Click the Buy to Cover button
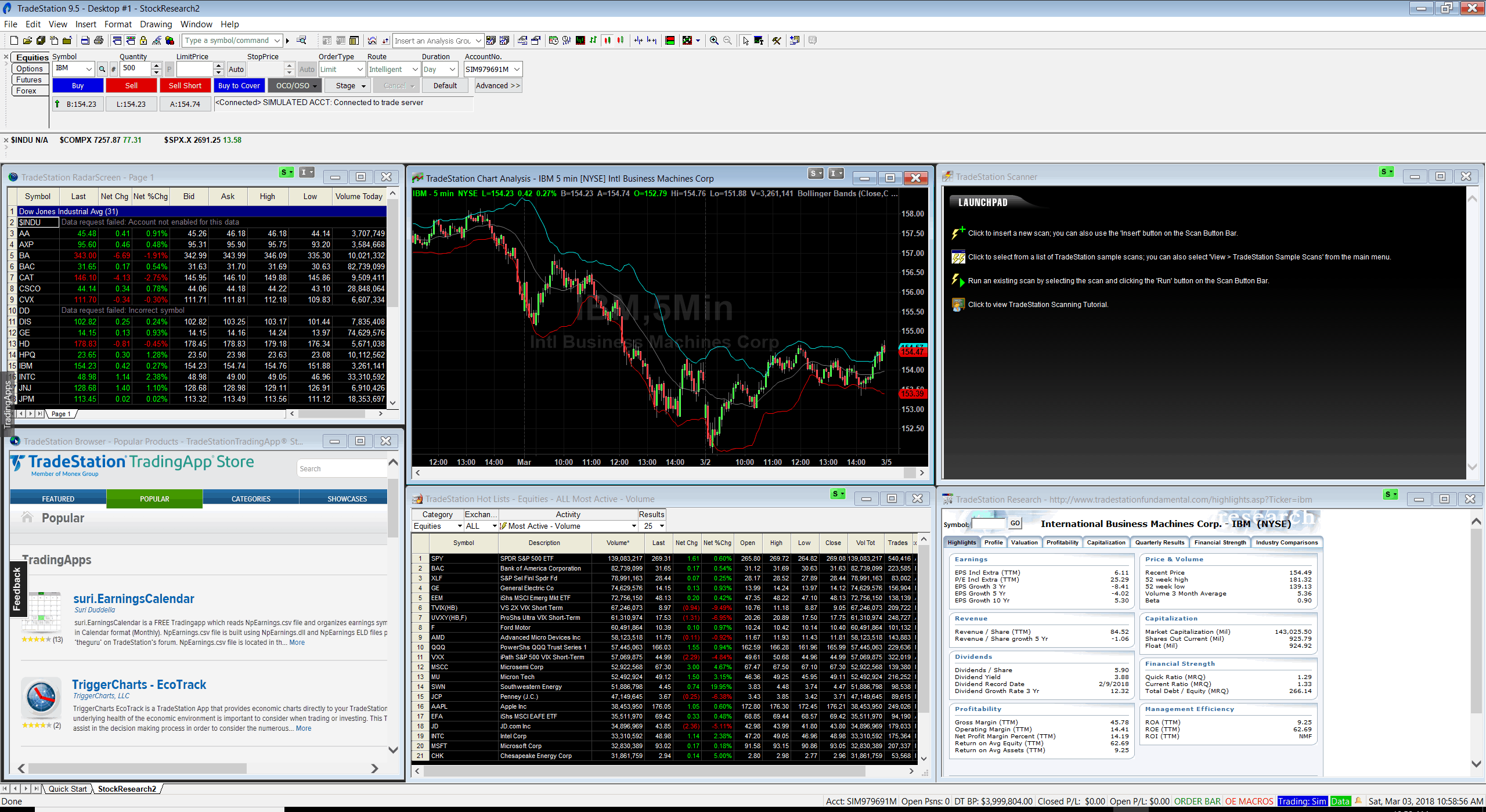The image size is (1486, 812). tap(239, 85)
